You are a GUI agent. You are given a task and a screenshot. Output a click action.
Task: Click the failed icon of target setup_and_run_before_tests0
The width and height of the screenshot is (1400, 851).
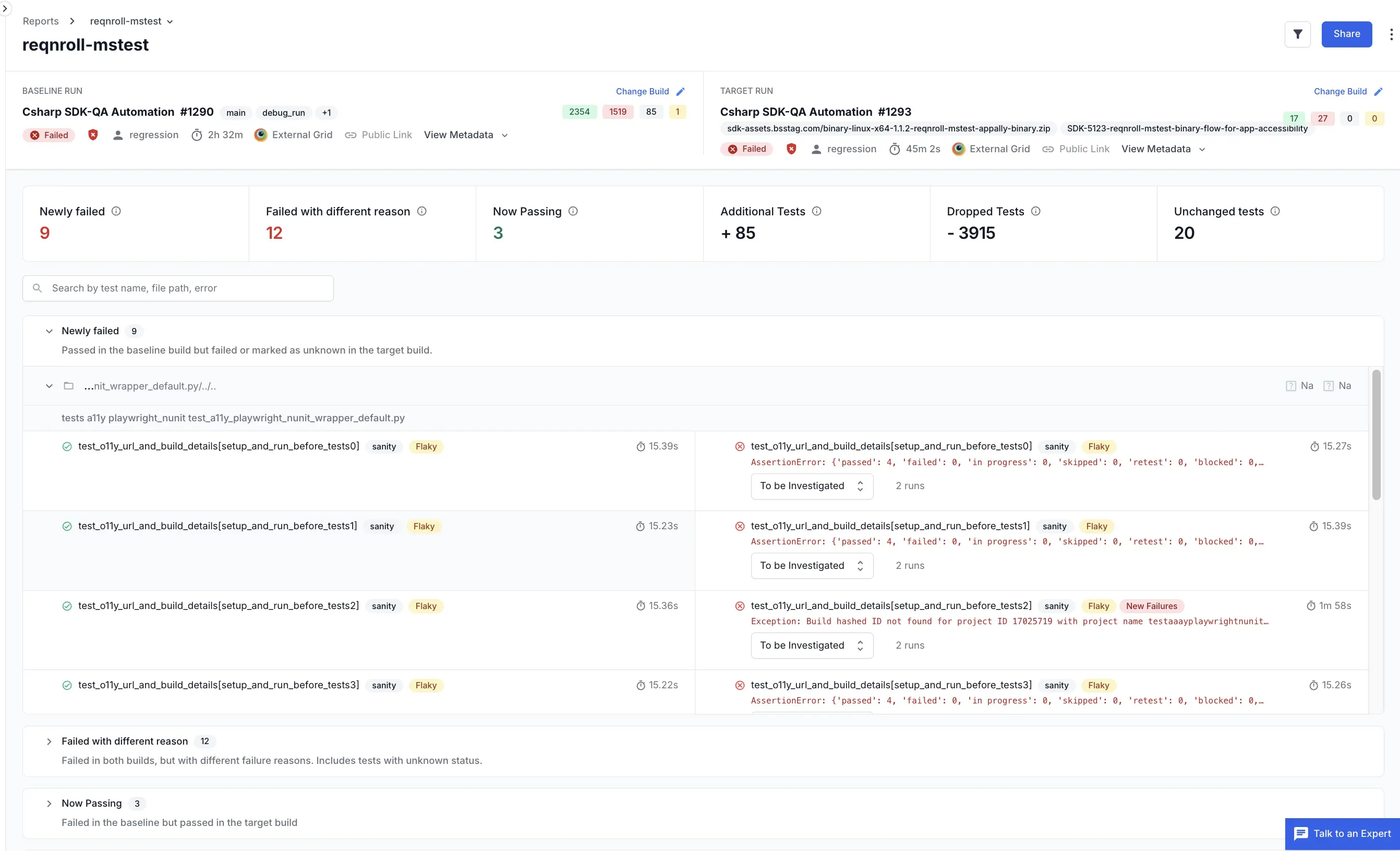coord(740,446)
